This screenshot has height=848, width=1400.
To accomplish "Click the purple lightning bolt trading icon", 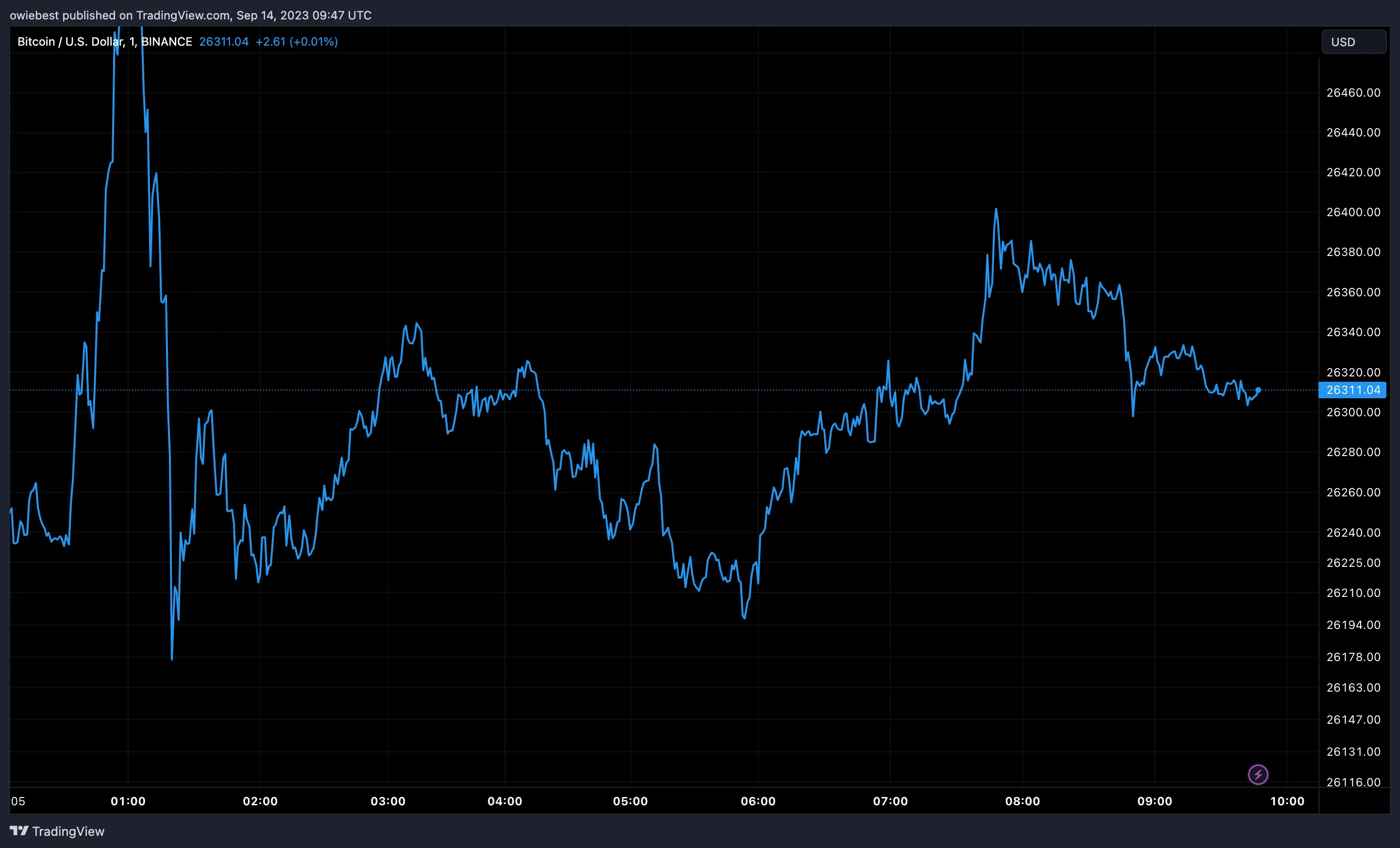I will (1259, 774).
